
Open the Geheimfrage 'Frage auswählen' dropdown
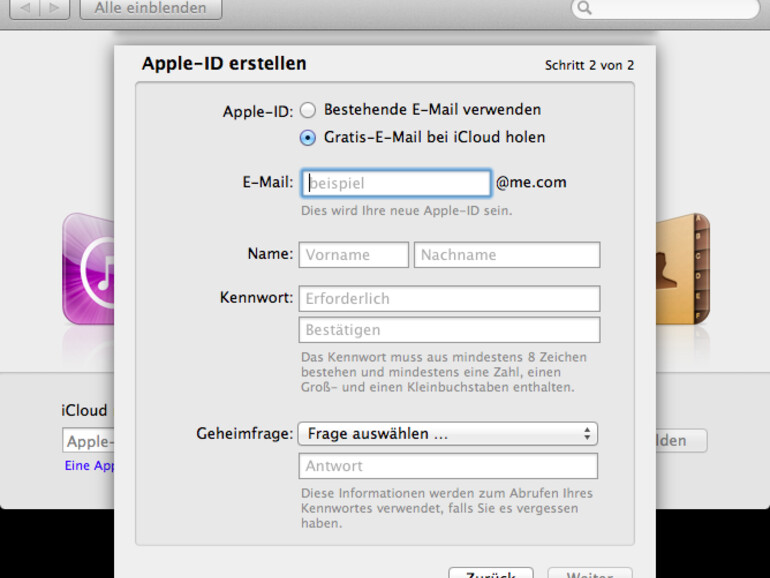448,434
